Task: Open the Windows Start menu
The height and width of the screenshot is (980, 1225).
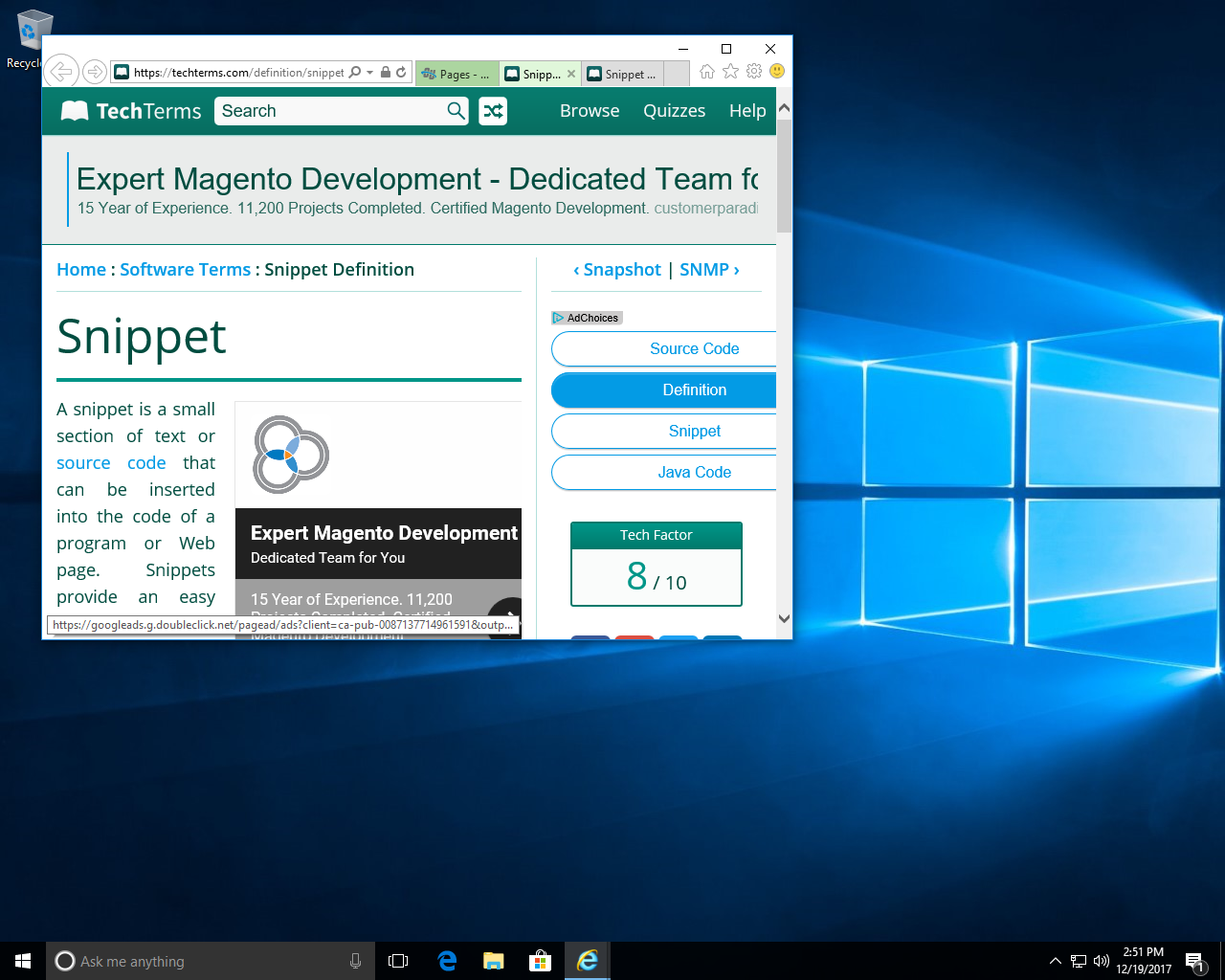Action: click(23, 961)
